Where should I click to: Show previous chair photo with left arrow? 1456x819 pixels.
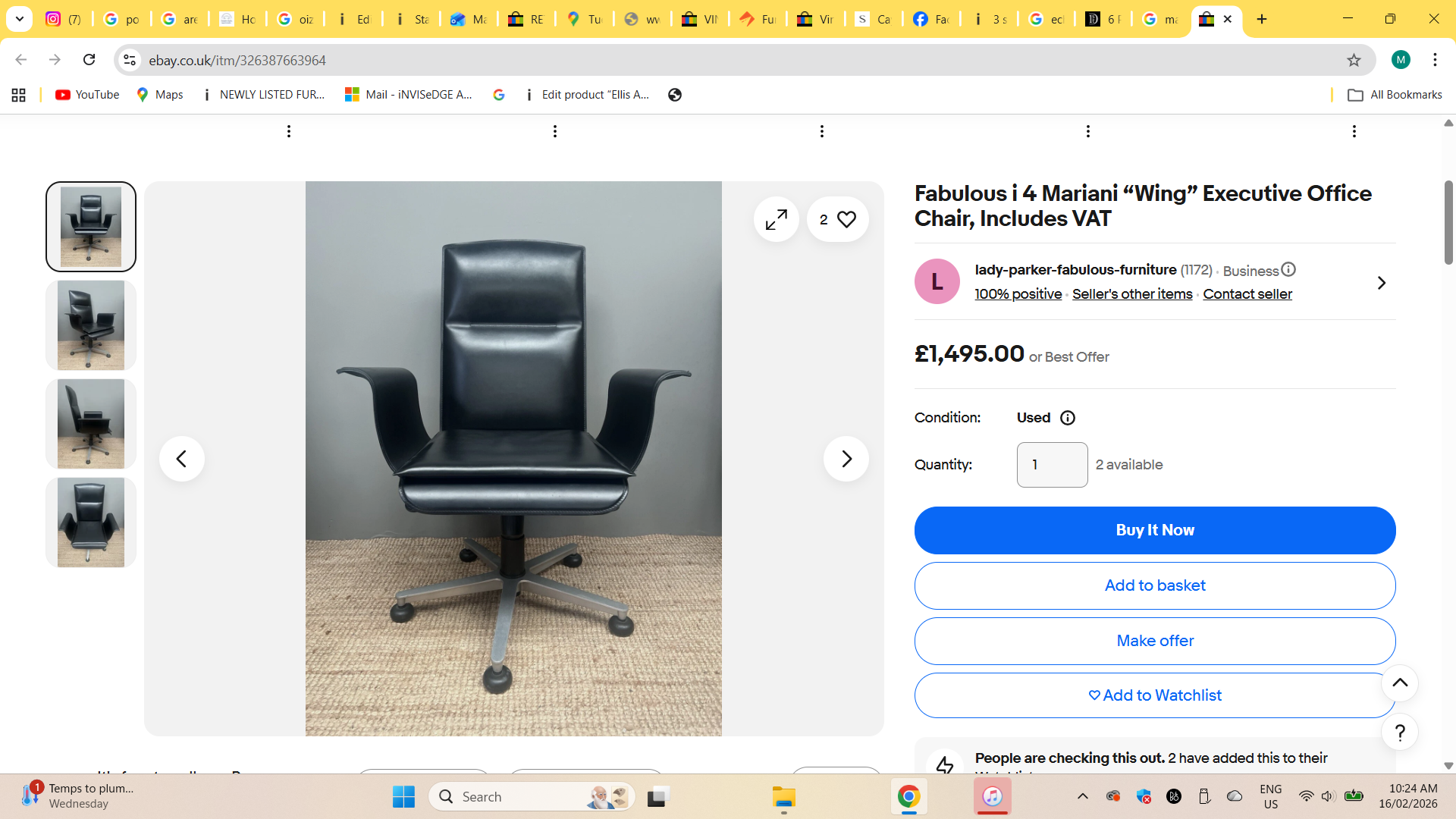click(x=182, y=459)
